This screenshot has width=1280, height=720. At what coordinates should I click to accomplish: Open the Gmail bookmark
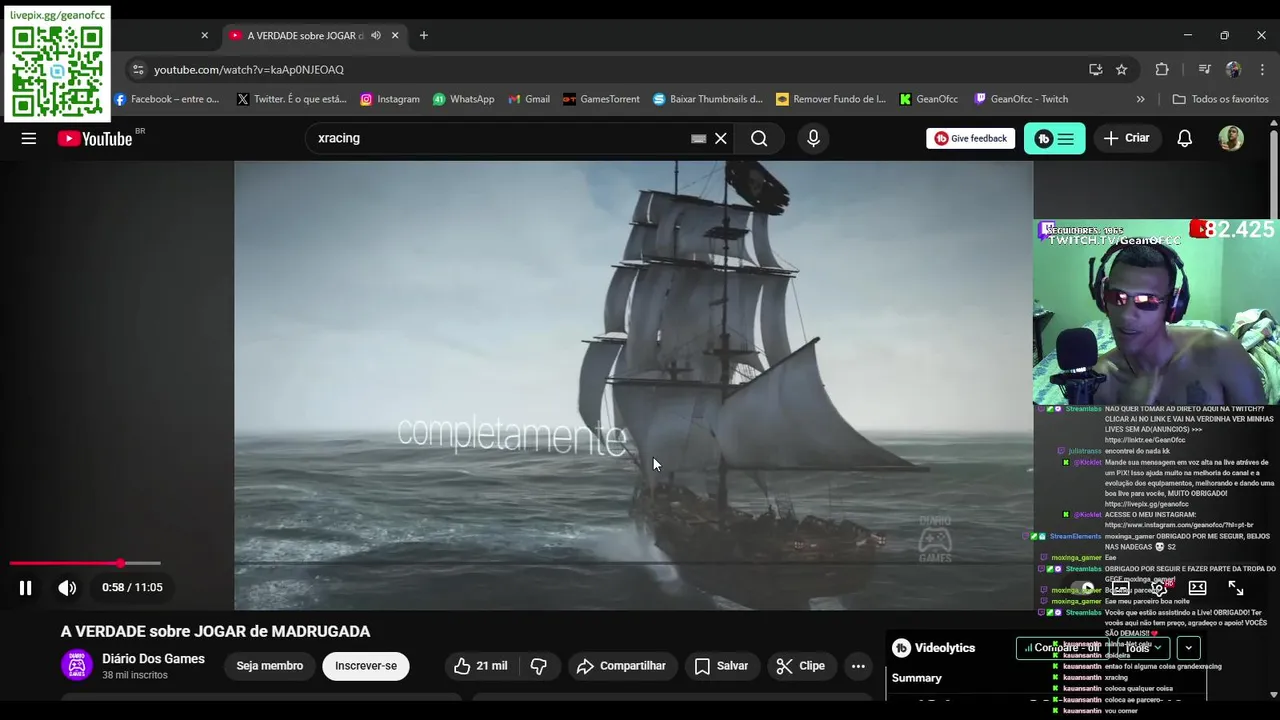[x=529, y=99]
